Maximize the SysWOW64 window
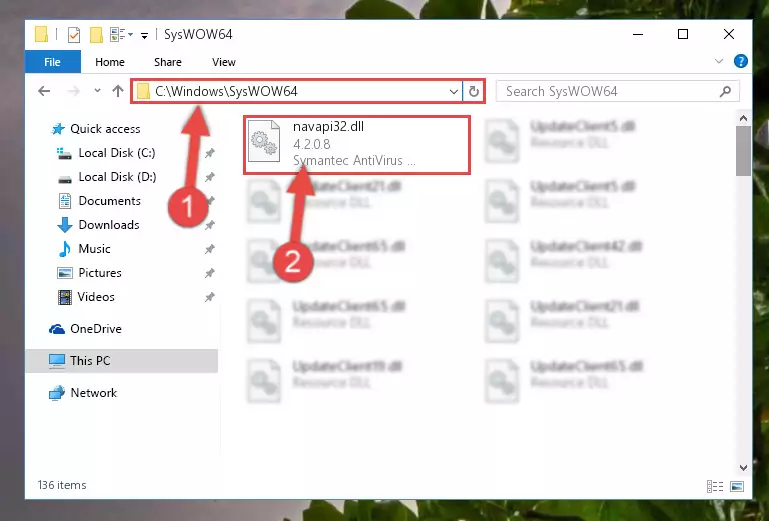The height and width of the screenshot is (521, 769). pos(683,34)
